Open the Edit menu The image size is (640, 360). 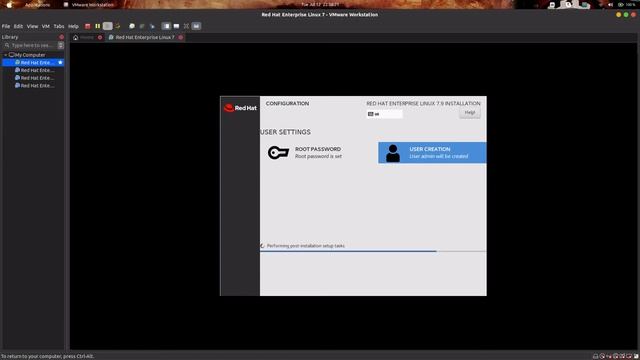[x=18, y=26]
